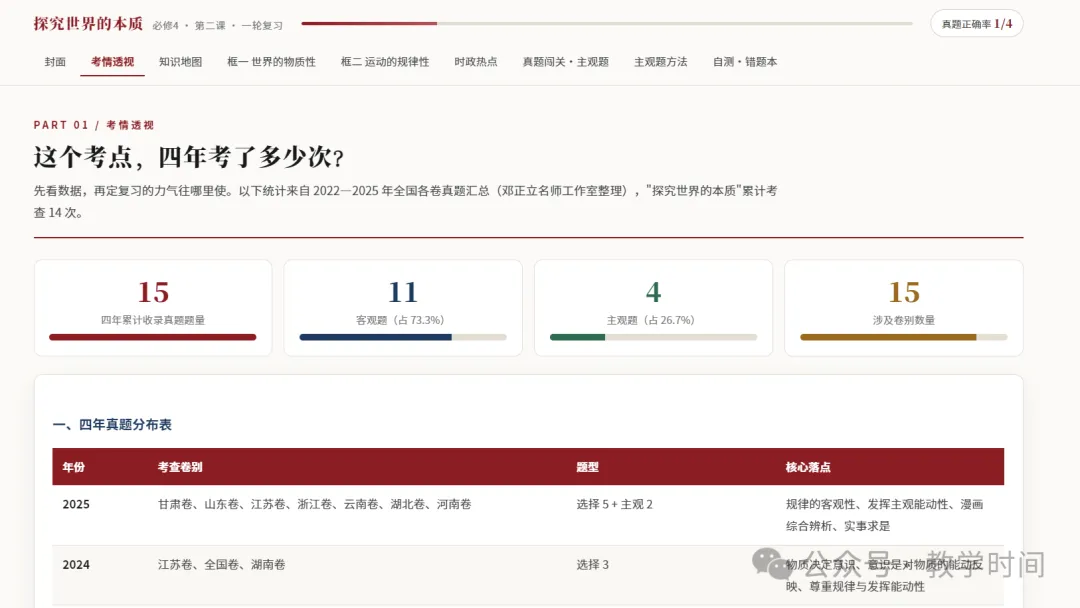Click the 规律的客观性 core points cell

[x=884, y=515]
